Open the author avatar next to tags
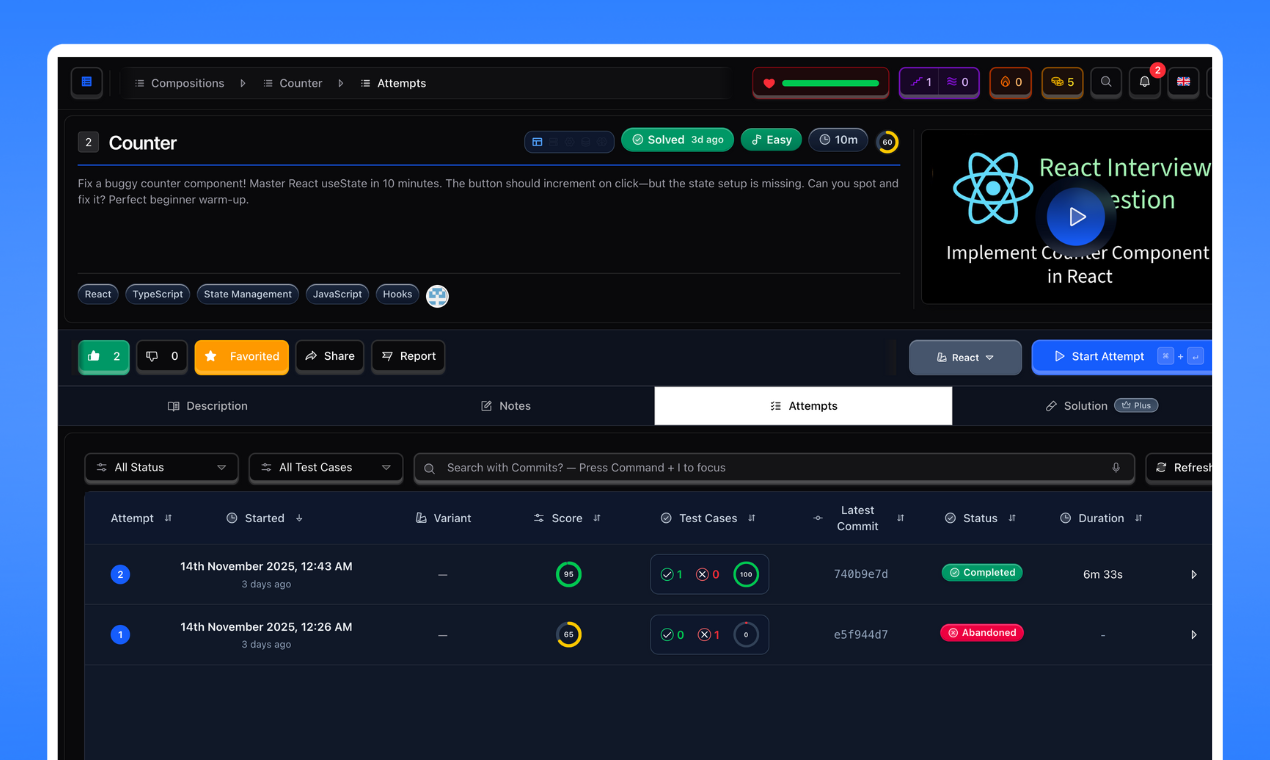Image resolution: width=1270 pixels, height=760 pixels. tap(437, 295)
